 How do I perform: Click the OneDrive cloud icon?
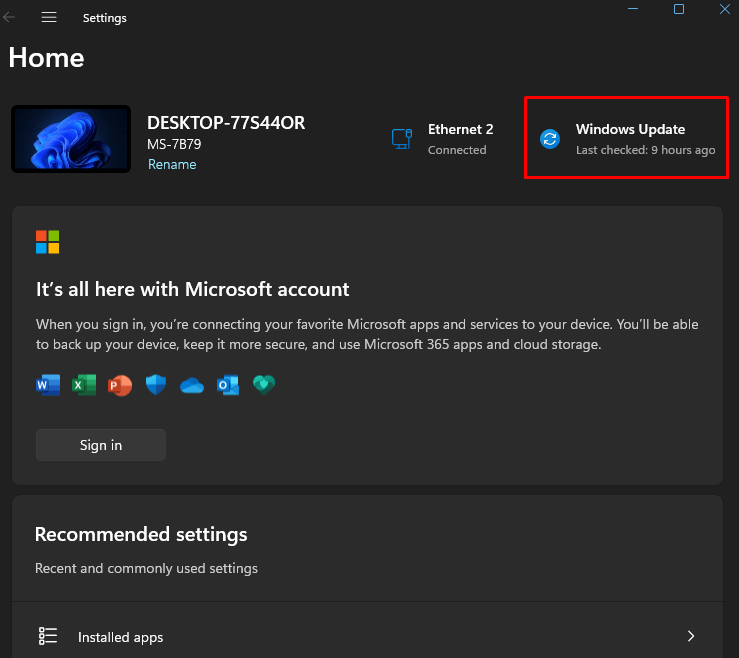click(192, 385)
